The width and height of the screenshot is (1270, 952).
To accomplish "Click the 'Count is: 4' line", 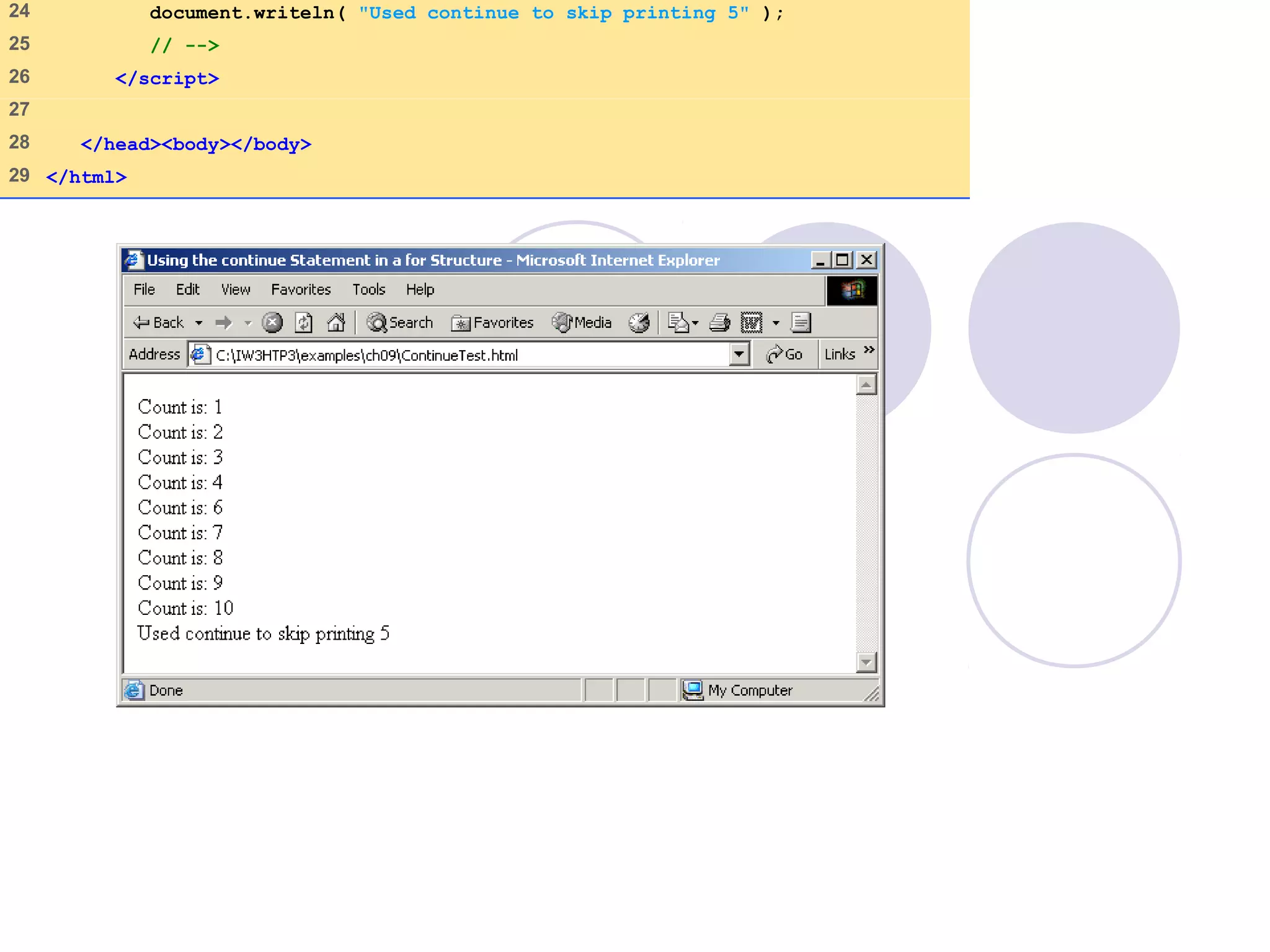I will pyautogui.click(x=180, y=482).
